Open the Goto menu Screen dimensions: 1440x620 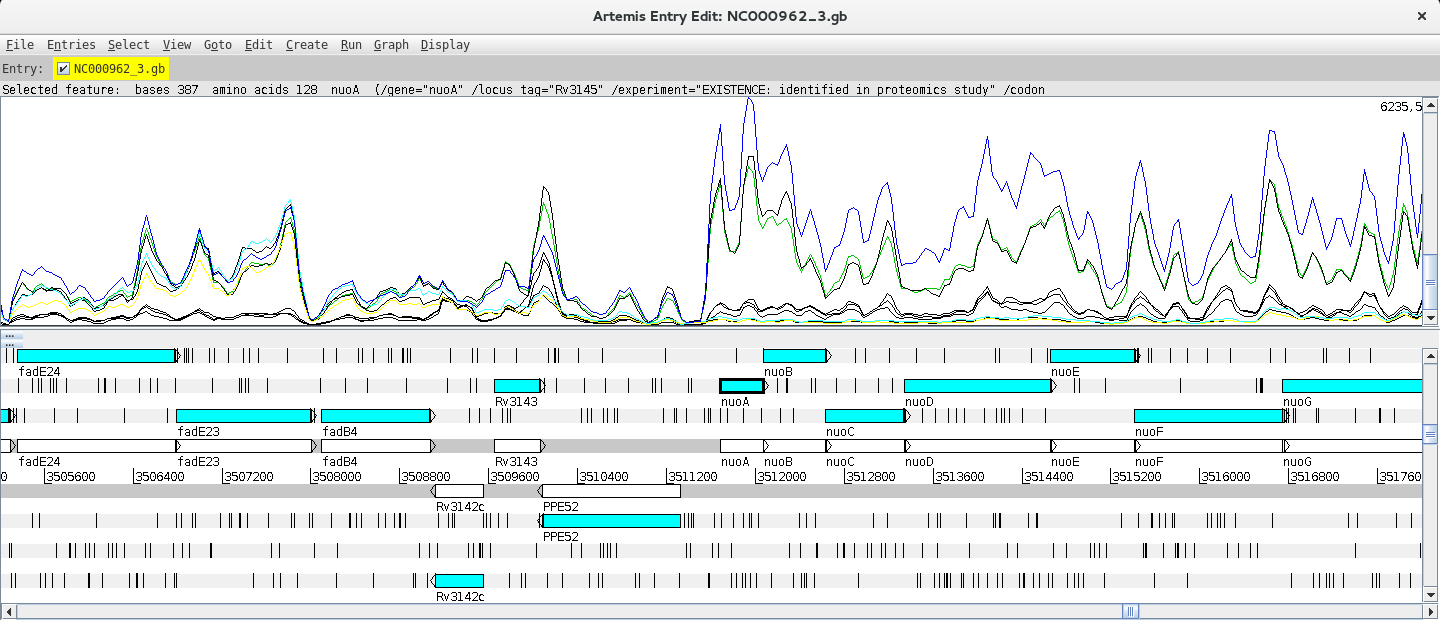click(217, 44)
